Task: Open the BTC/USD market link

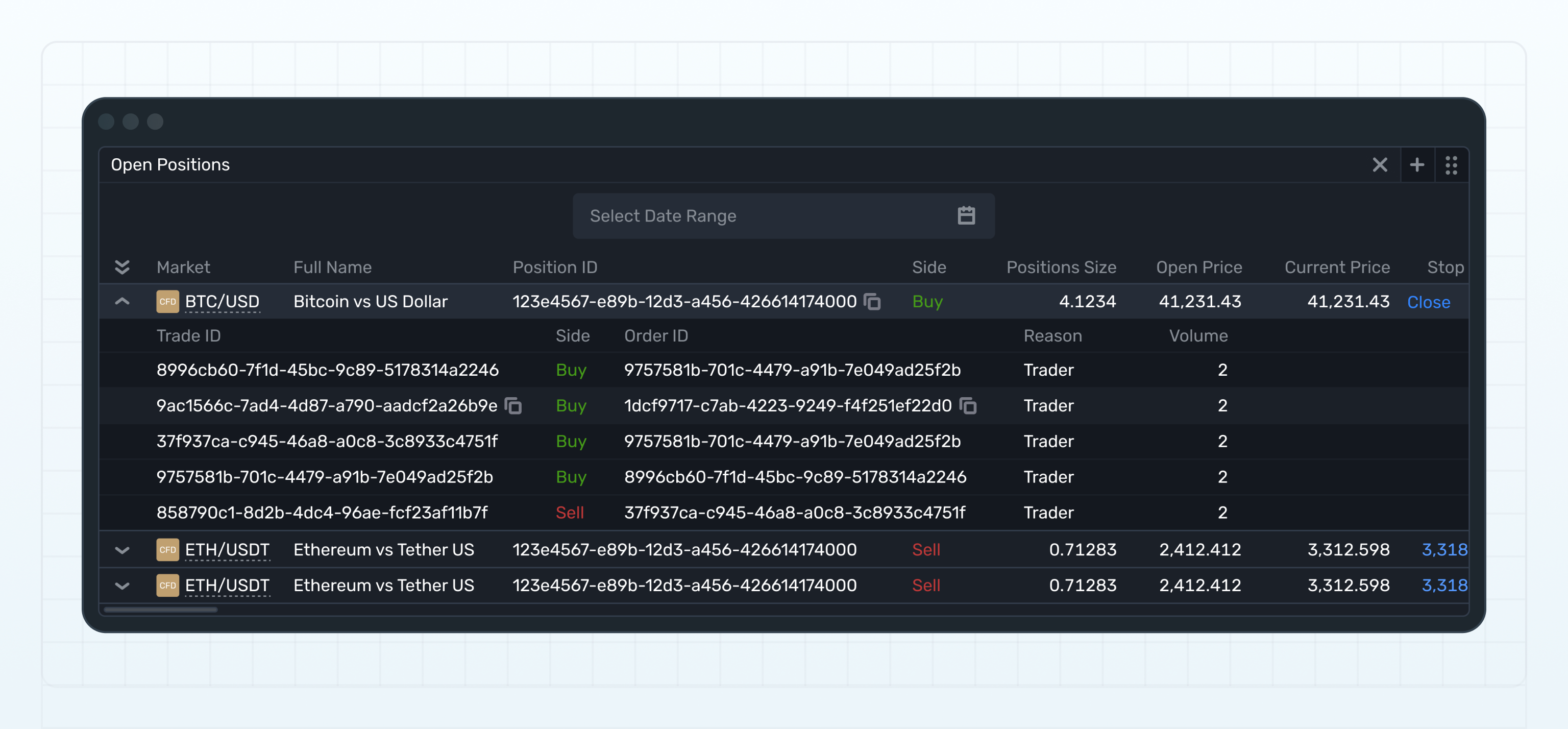Action: (222, 302)
